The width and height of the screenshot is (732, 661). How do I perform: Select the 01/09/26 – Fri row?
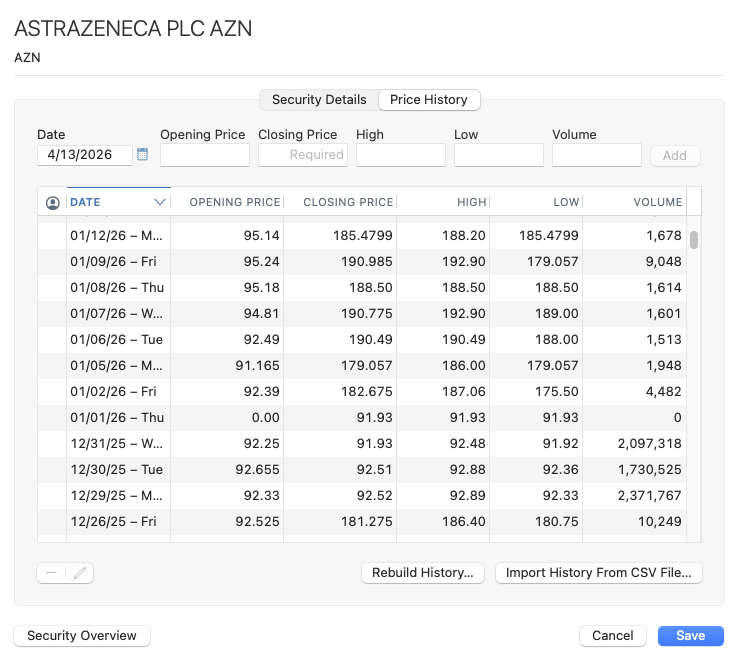[x=362, y=262]
